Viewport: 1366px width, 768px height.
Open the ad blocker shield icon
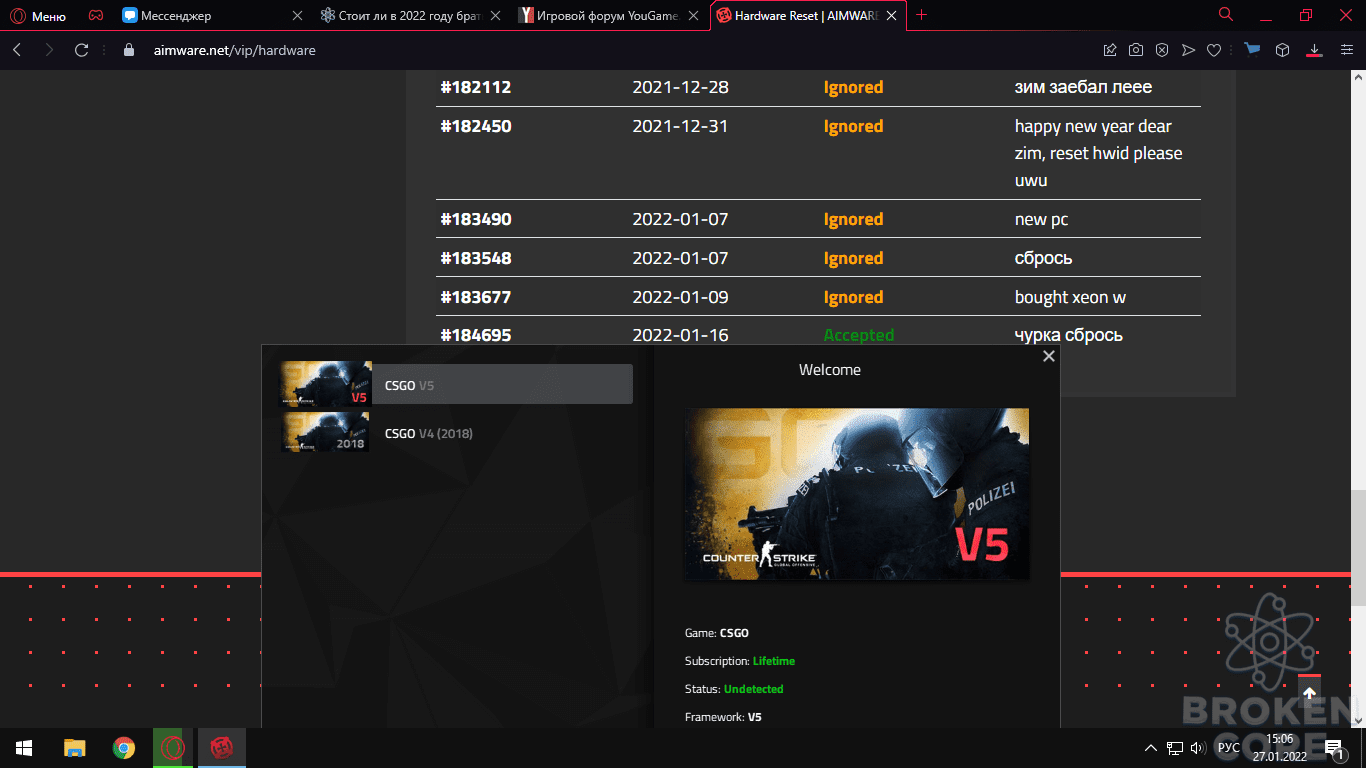[1162, 50]
